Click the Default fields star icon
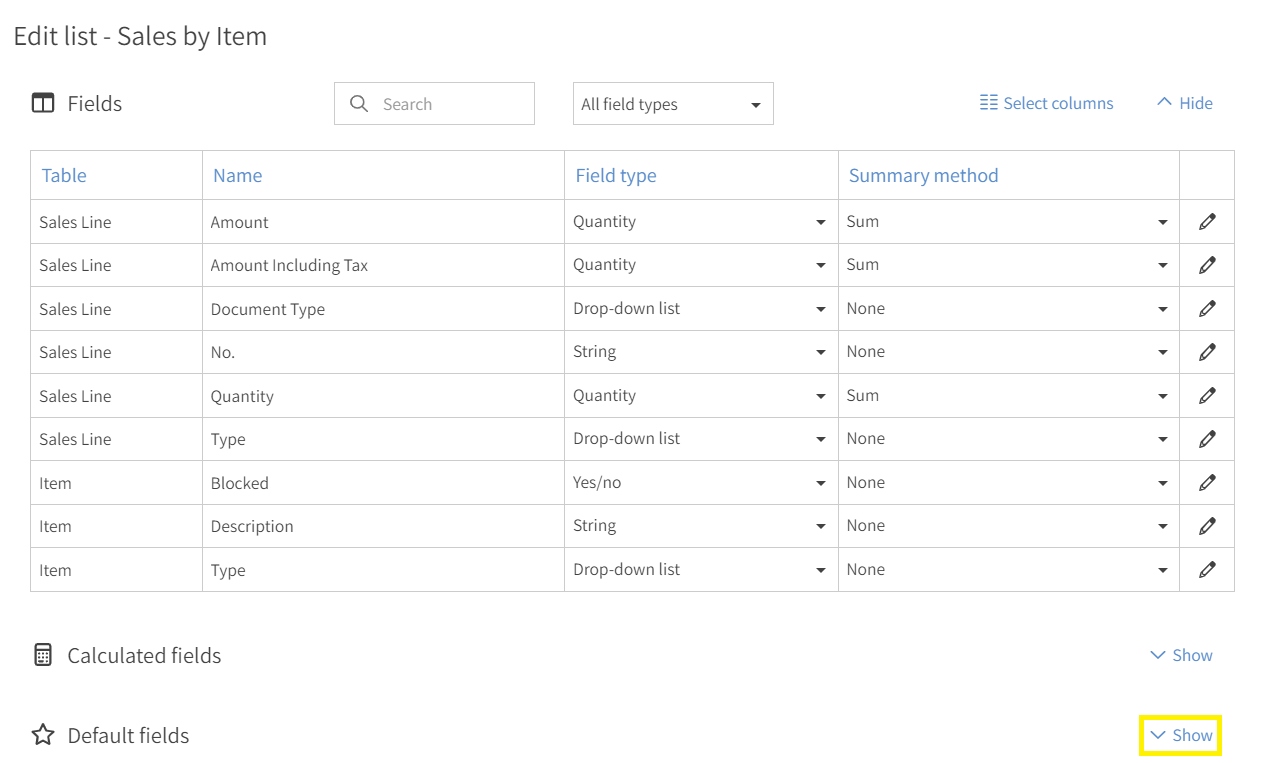This screenshot has width=1265, height=763. click(42, 735)
